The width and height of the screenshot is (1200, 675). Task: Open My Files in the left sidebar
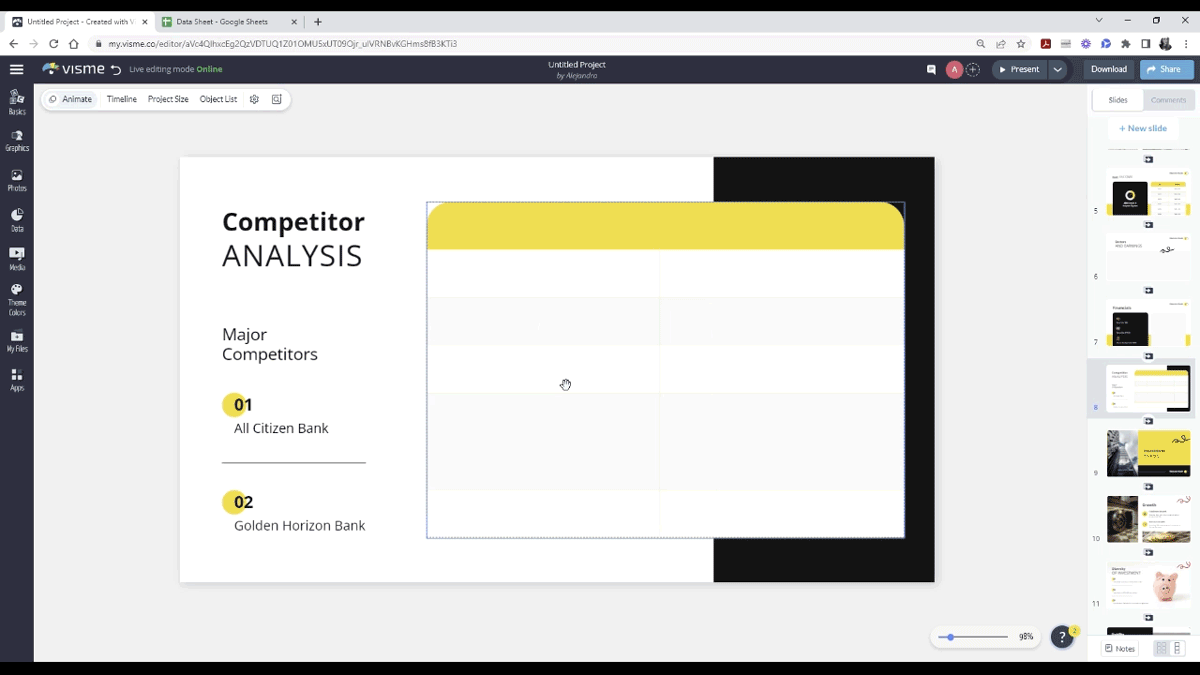pos(16,341)
